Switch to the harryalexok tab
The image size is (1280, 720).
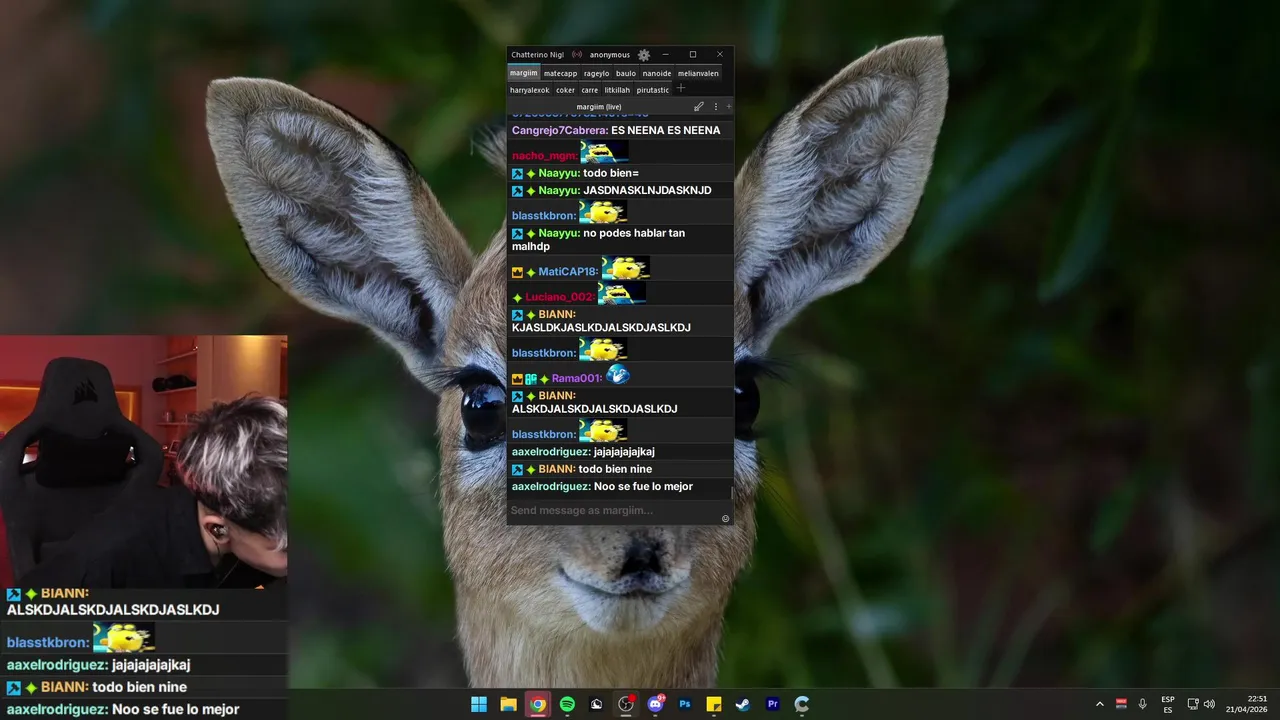point(529,90)
